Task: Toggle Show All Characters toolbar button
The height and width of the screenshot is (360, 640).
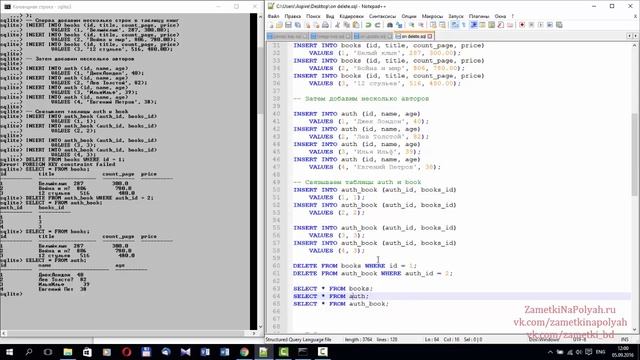Action: (464, 25)
